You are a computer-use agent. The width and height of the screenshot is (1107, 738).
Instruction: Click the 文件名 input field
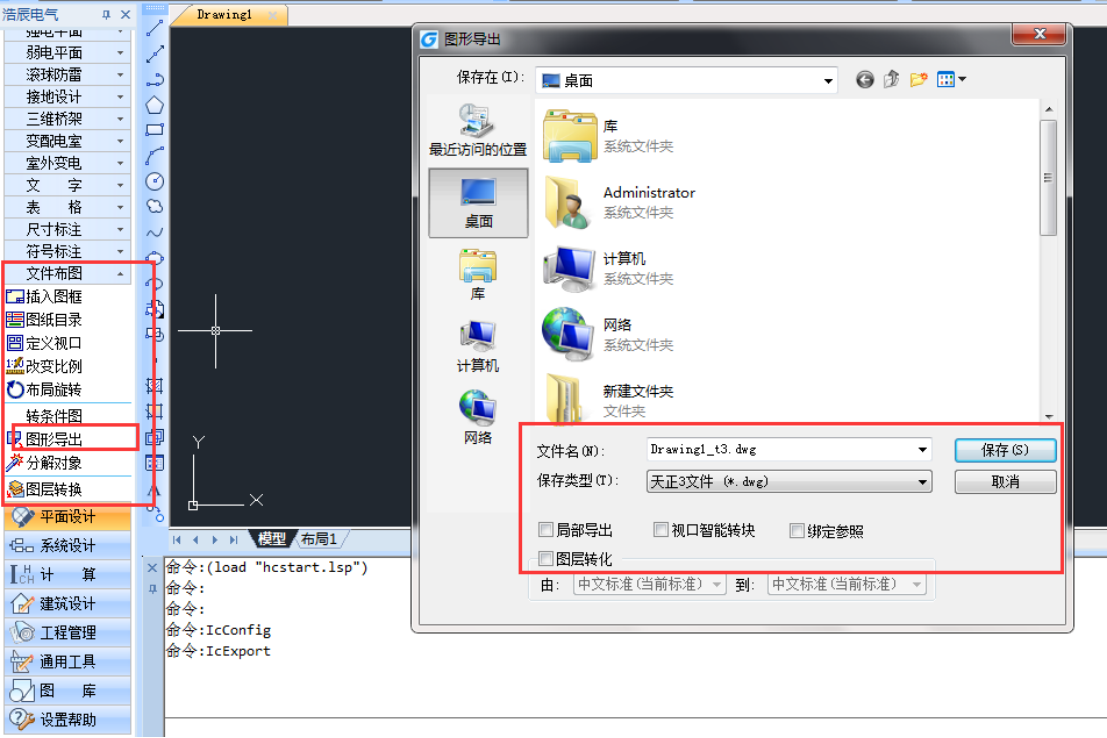pos(780,450)
